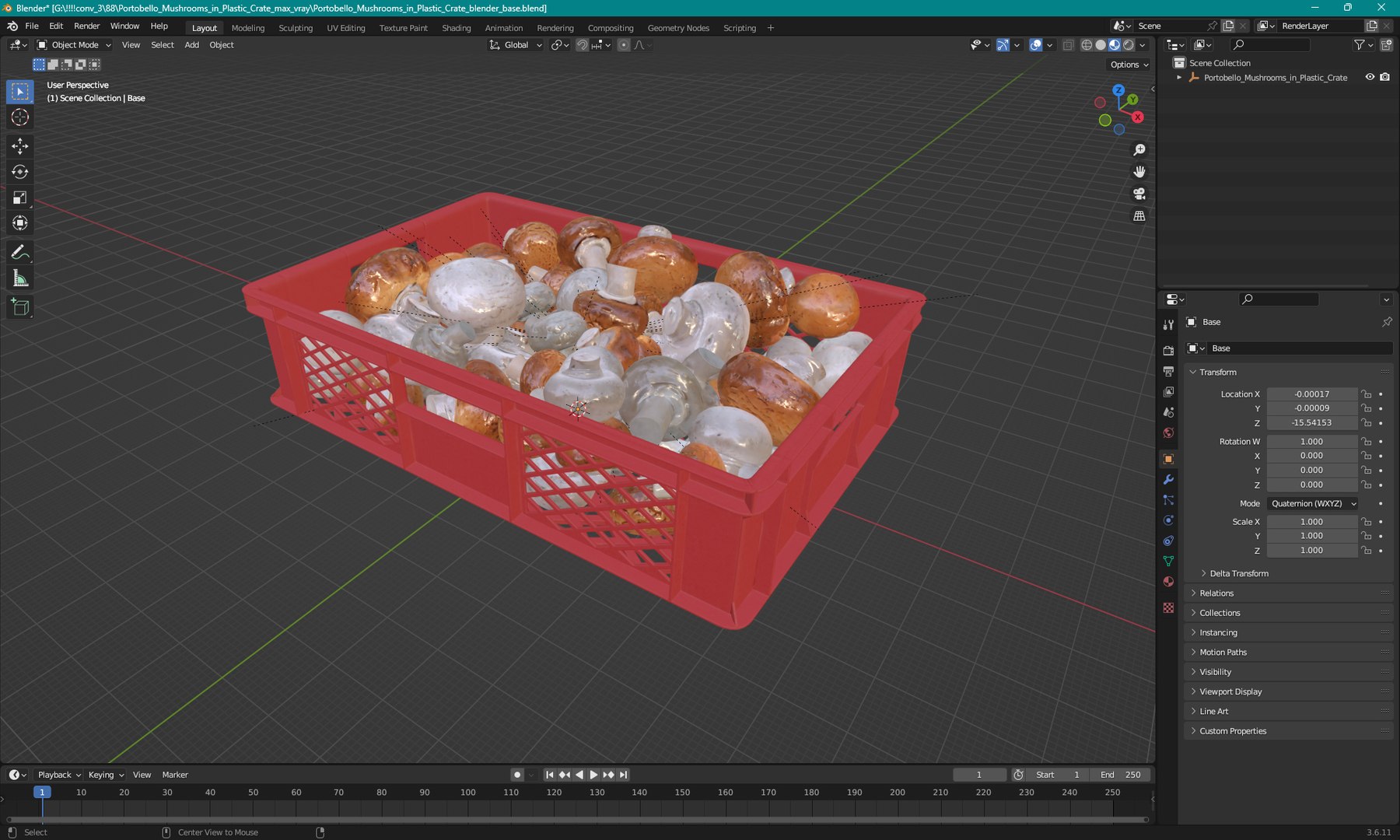Open the Add menu in viewport header
Screen dimensions: 1400x840
pyautogui.click(x=191, y=45)
